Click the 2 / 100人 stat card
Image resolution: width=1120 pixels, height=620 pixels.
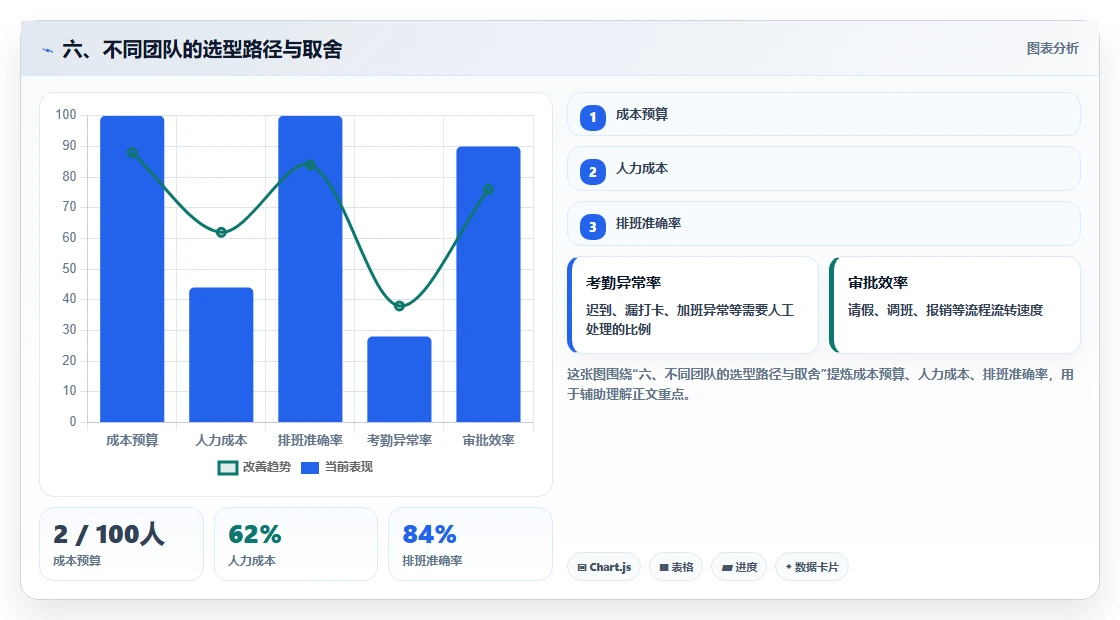point(121,544)
